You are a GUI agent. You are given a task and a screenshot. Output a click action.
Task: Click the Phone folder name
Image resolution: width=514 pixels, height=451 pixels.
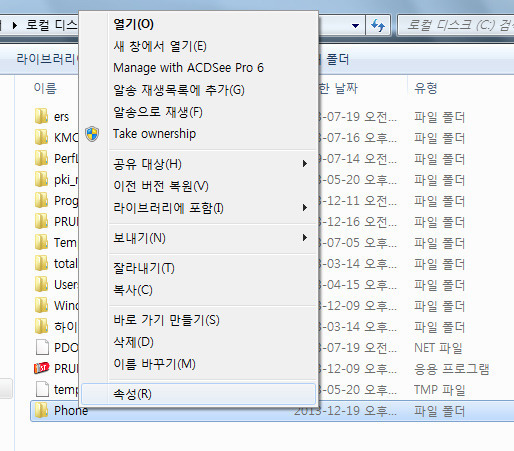(x=71, y=411)
